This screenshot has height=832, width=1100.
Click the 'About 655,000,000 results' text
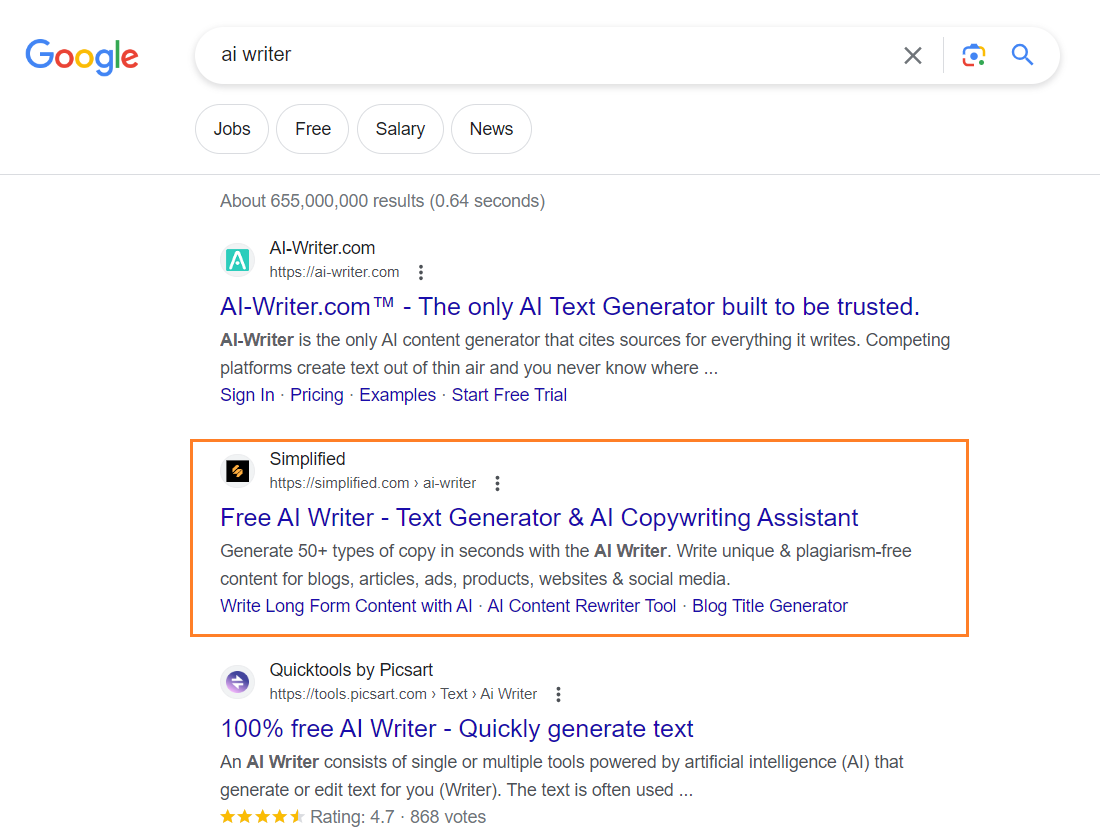click(382, 201)
